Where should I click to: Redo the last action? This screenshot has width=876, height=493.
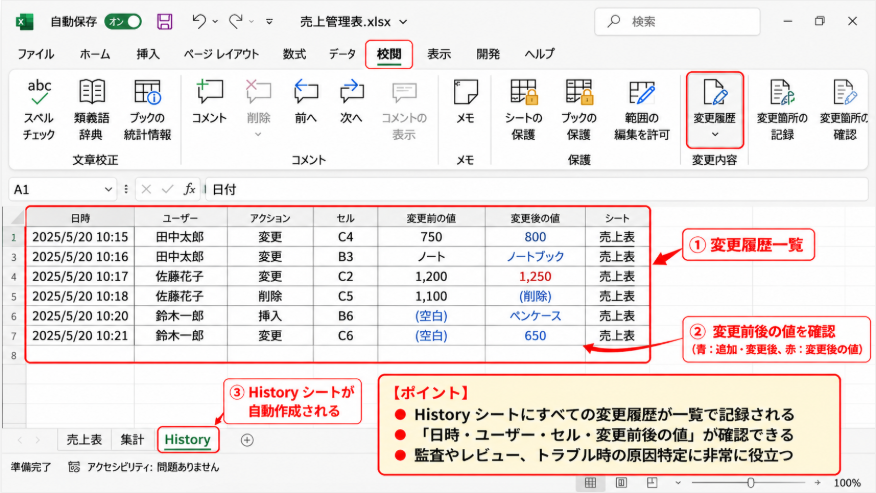tap(235, 22)
